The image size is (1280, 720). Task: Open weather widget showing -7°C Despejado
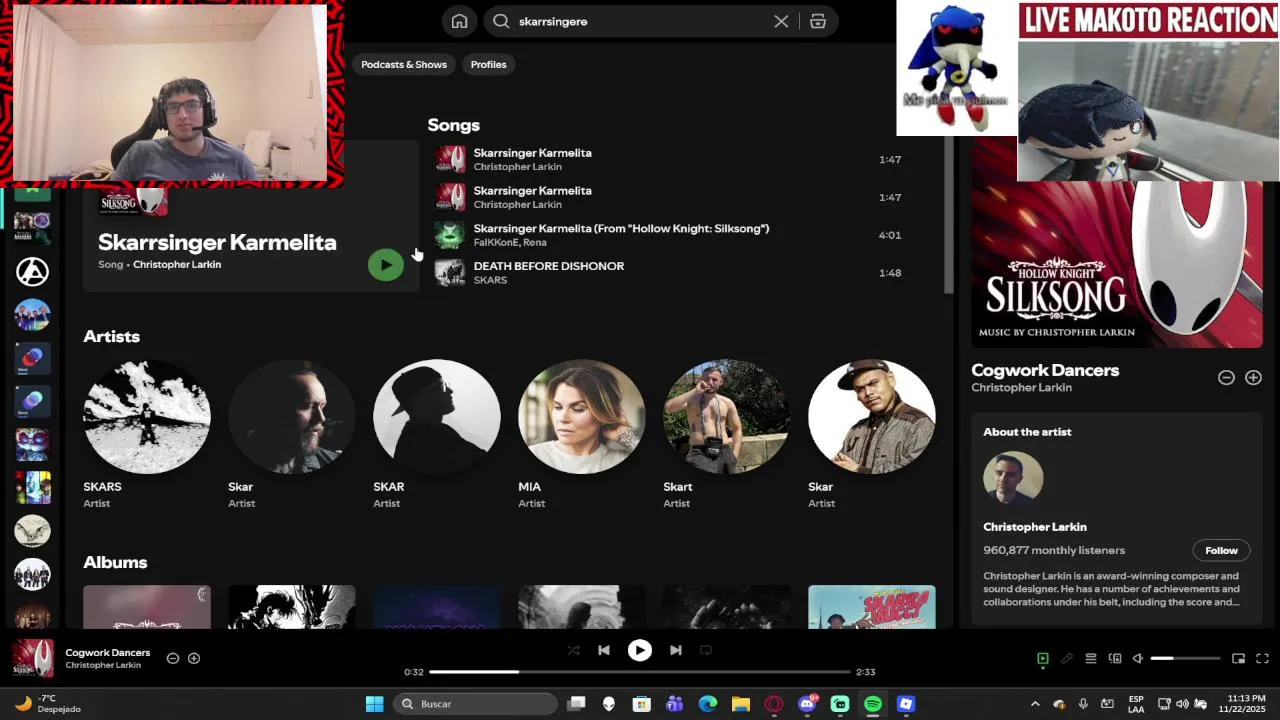(x=47, y=704)
